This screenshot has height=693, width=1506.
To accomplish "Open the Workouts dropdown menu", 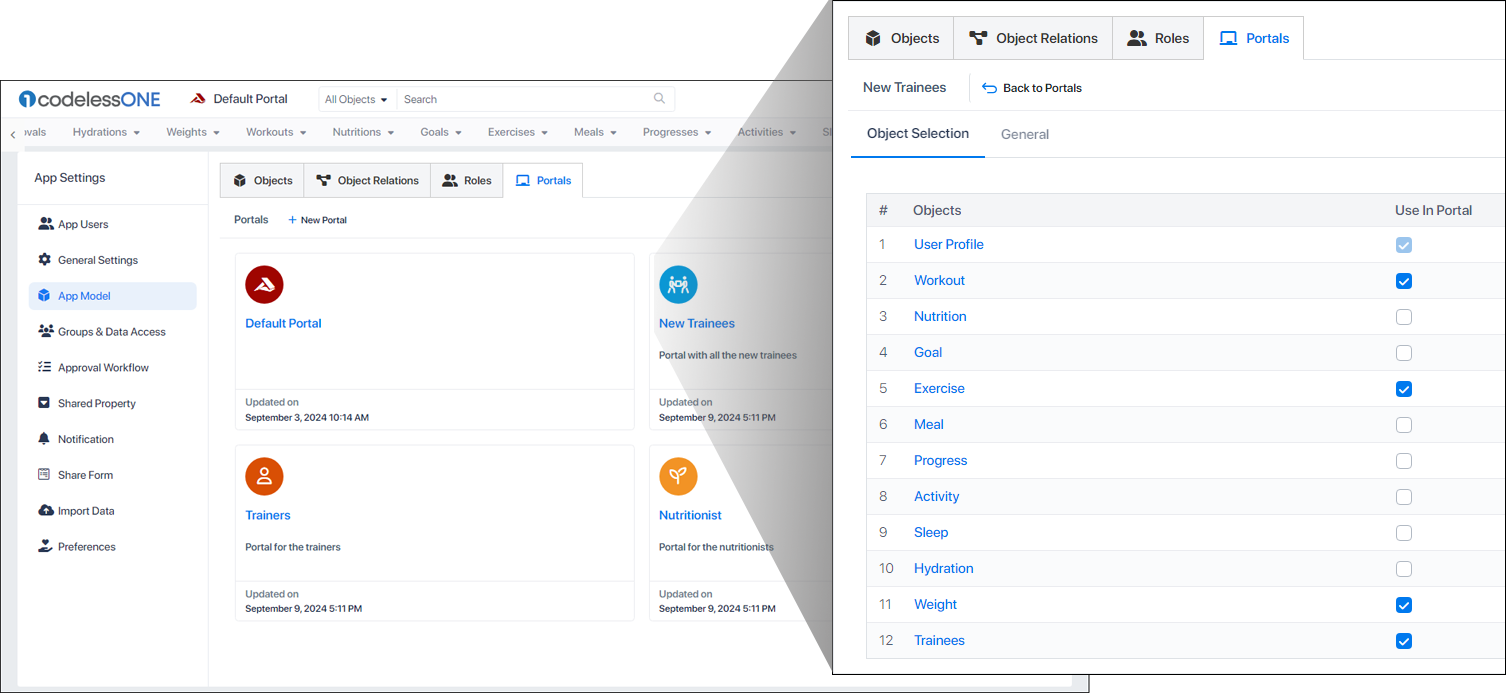I will 277,132.
